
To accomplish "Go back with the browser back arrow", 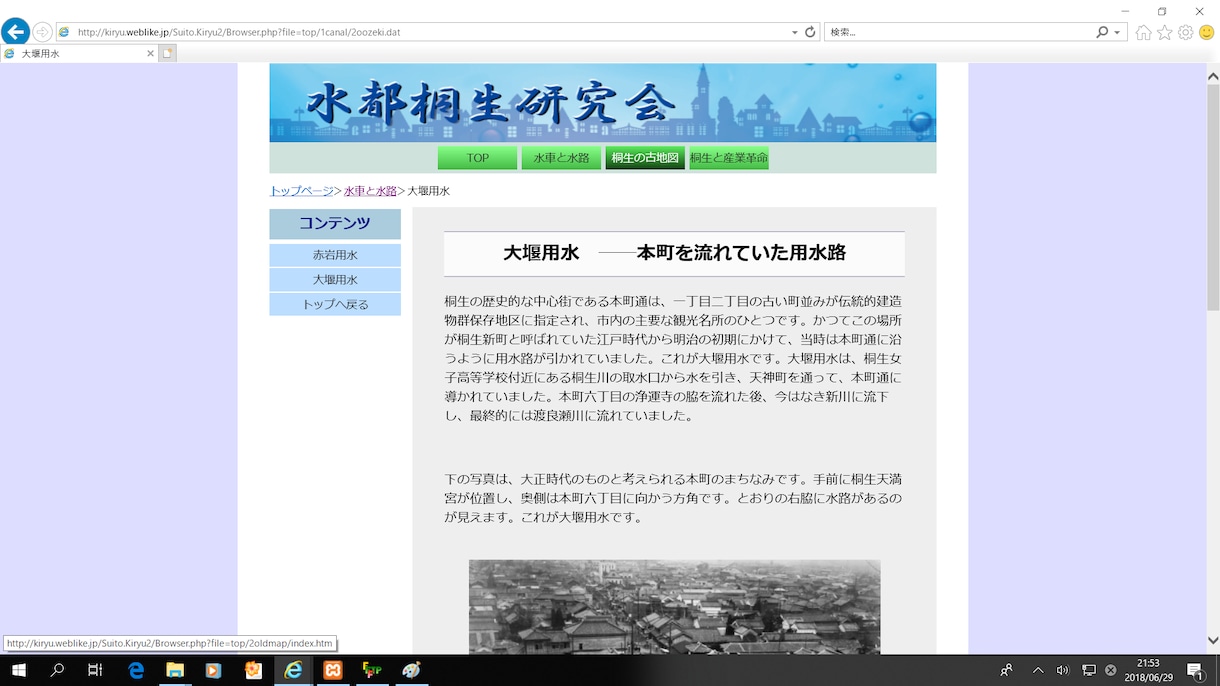I will click(15, 32).
